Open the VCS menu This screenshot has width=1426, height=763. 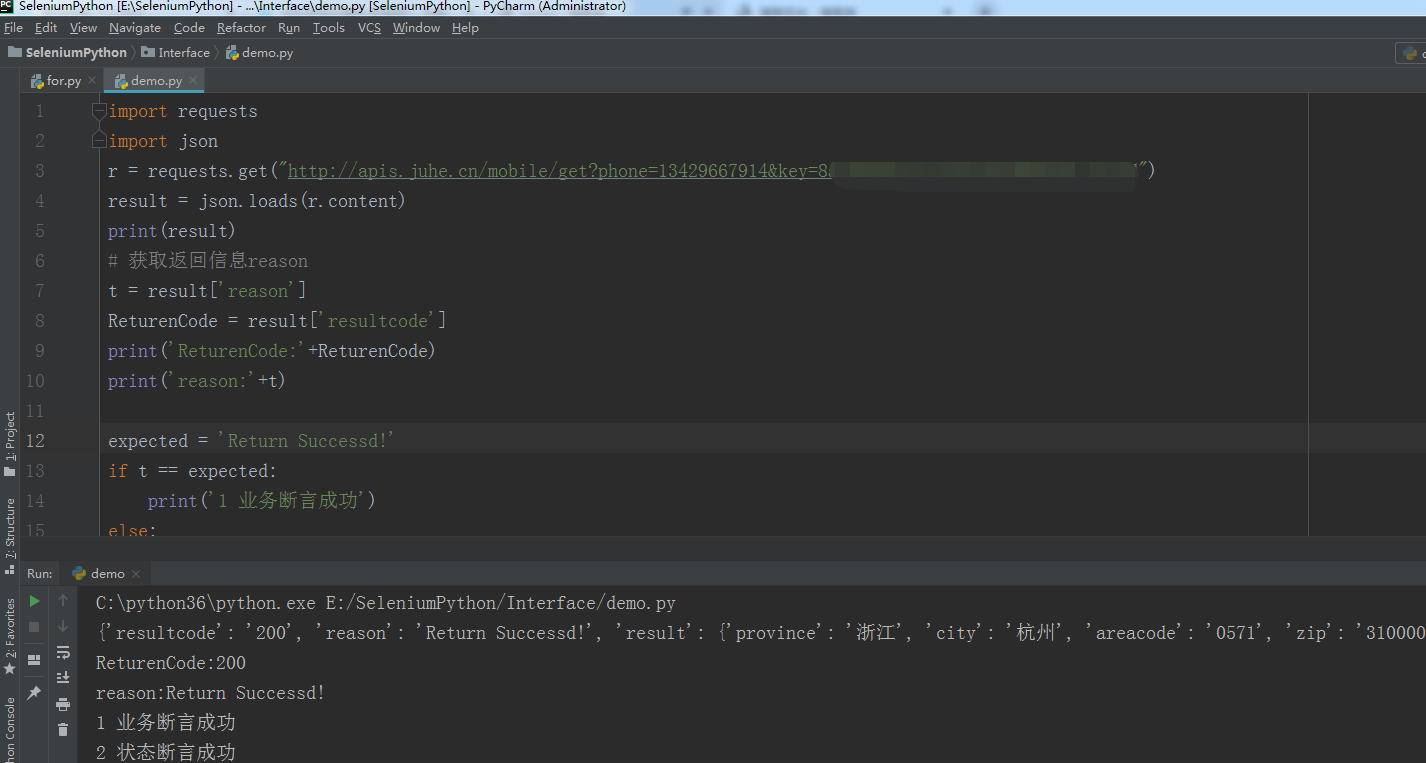pyautogui.click(x=369, y=28)
